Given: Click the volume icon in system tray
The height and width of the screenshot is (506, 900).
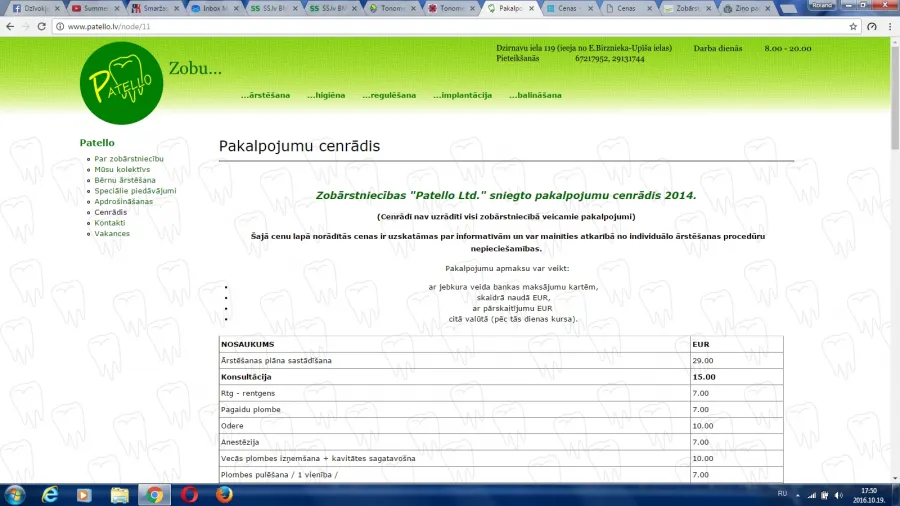Looking at the screenshot, I should [x=839, y=495].
